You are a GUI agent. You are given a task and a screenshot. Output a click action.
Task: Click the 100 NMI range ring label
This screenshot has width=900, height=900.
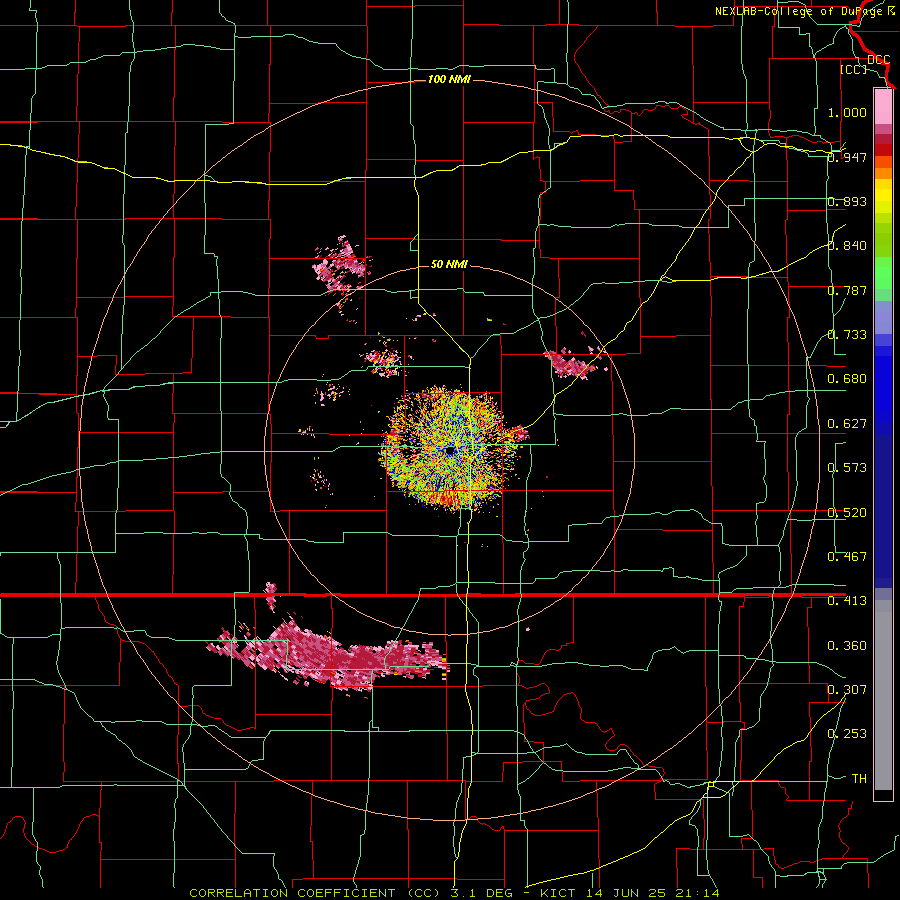coord(449,79)
